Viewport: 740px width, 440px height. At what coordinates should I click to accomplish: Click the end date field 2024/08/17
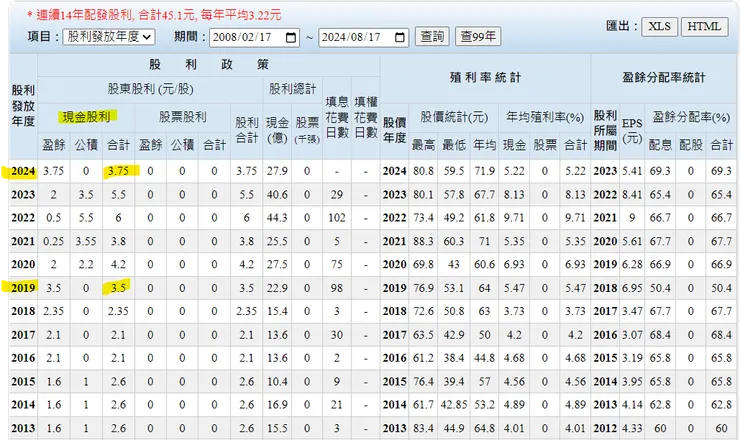(x=363, y=37)
